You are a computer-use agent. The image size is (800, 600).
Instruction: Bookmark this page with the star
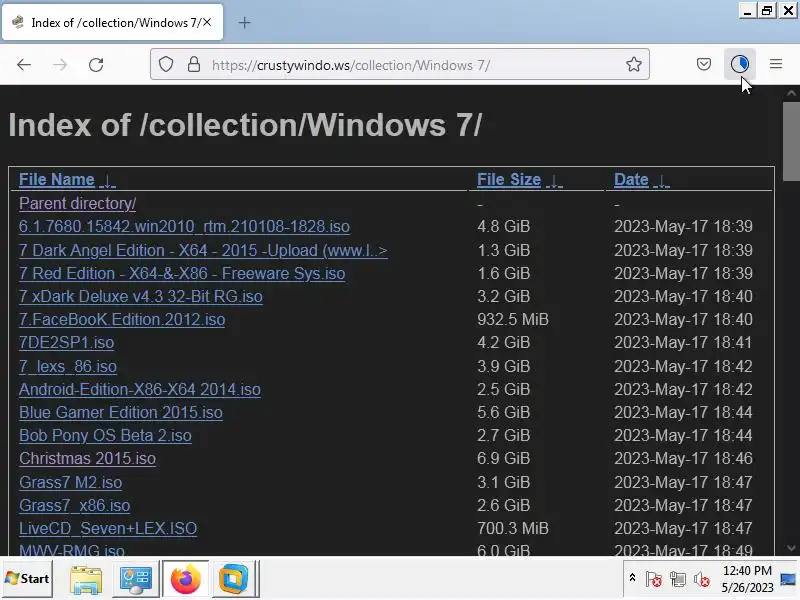pos(634,64)
